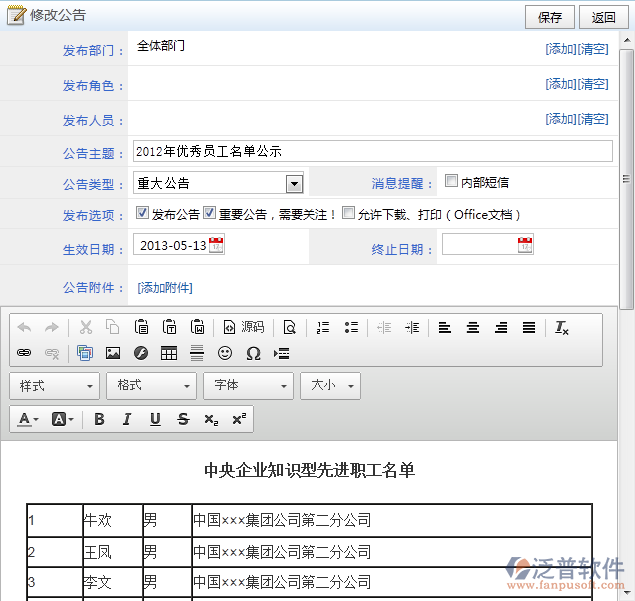This screenshot has height=601, width=635.
Task: Insert a table in the editor
Action: point(169,353)
